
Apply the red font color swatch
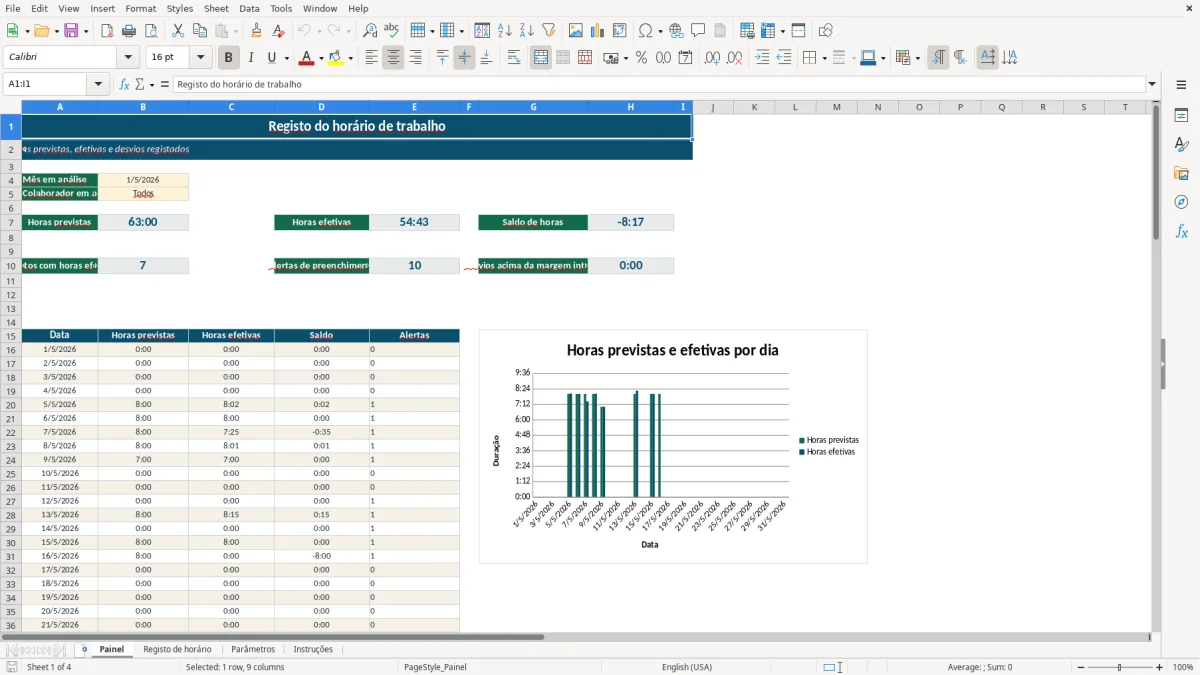[x=306, y=58]
